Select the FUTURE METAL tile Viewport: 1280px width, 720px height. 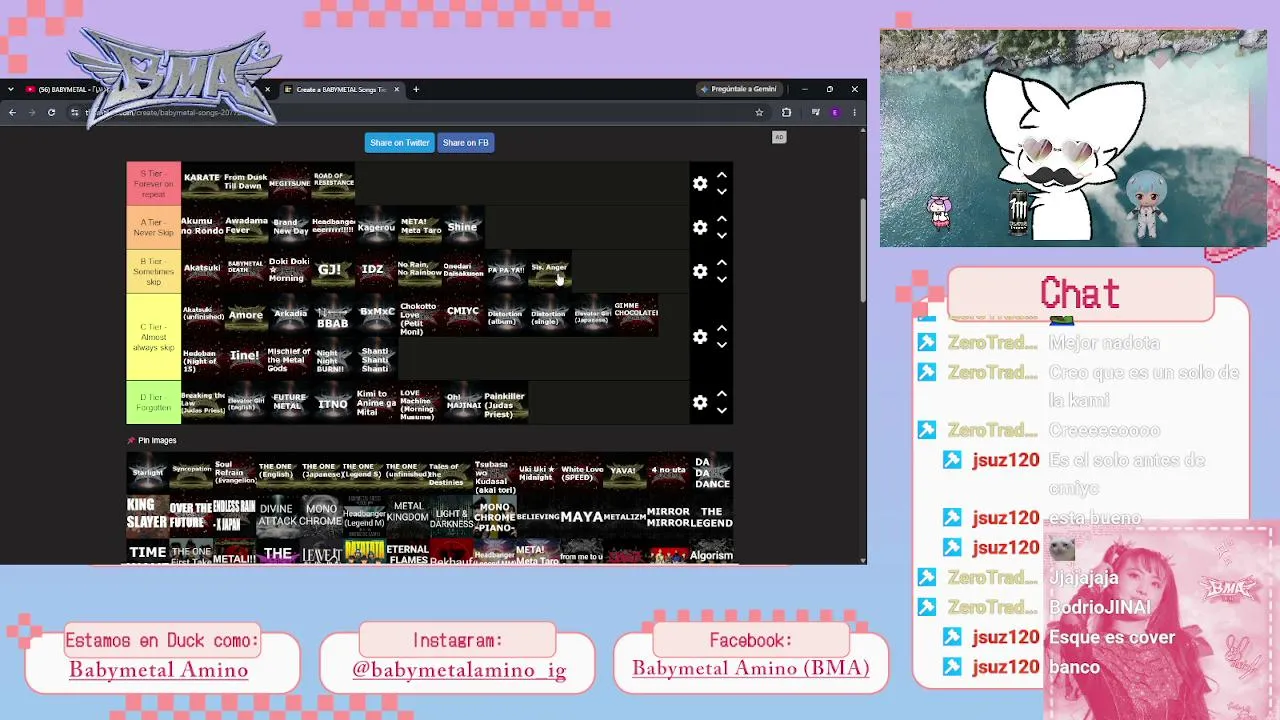tap(289, 402)
